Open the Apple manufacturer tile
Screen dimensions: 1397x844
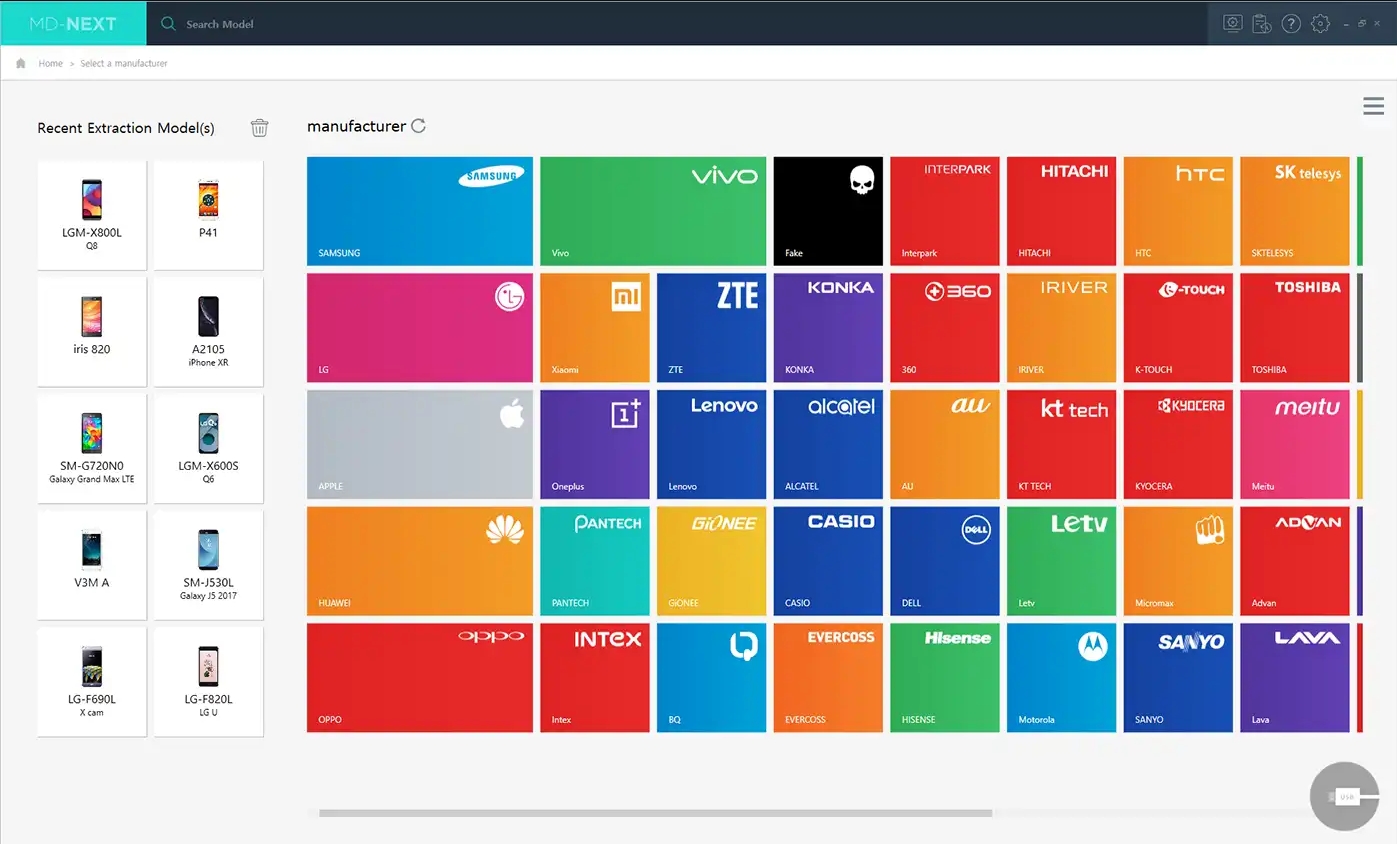(419, 445)
